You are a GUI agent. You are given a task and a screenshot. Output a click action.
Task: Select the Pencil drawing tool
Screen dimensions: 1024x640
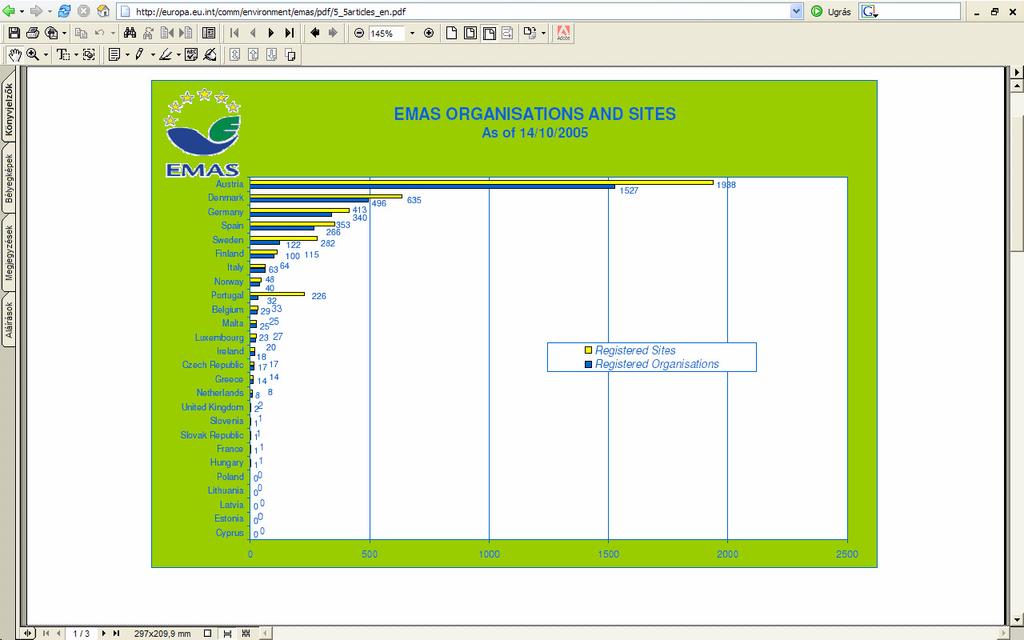[x=139, y=55]
